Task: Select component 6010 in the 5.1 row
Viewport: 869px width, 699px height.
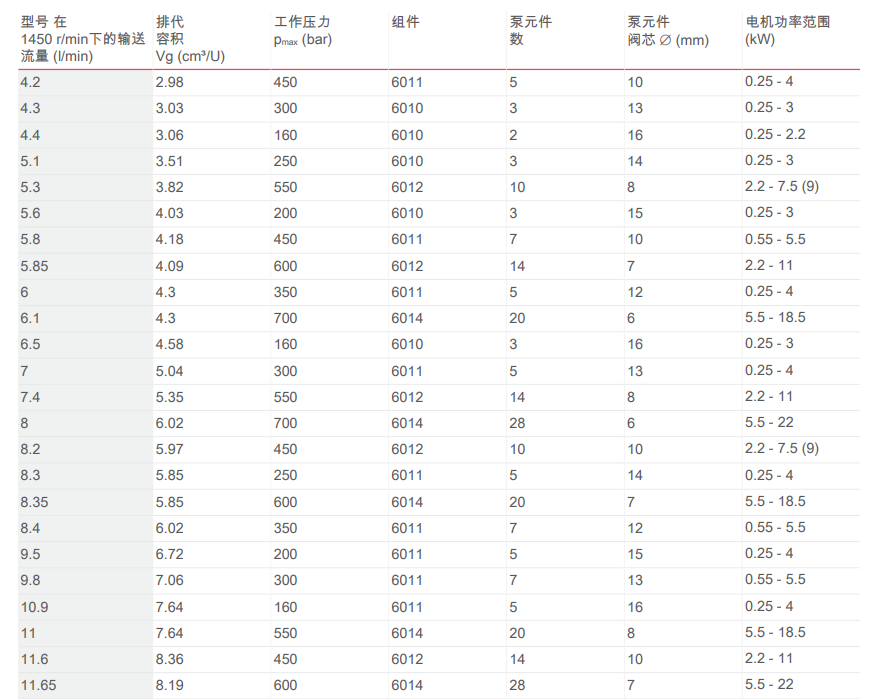Action: point(407,161)
